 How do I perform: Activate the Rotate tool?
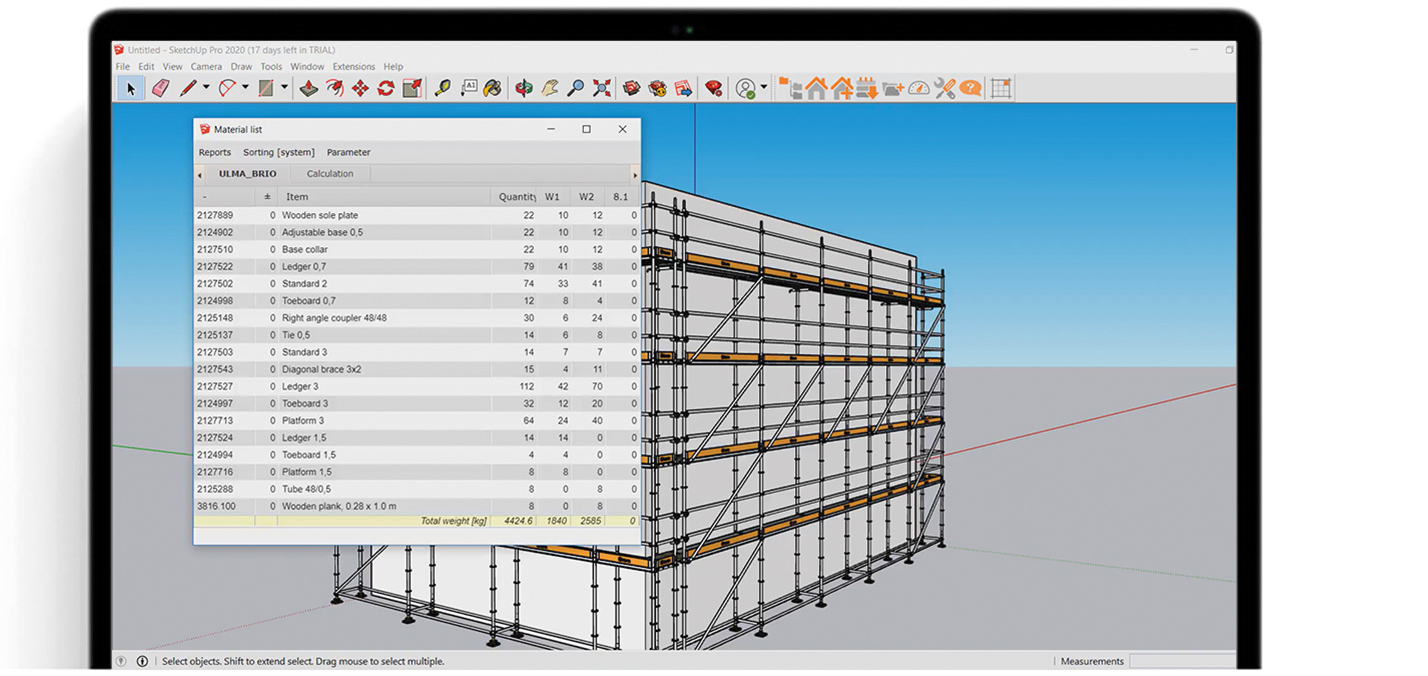point(386,89)
